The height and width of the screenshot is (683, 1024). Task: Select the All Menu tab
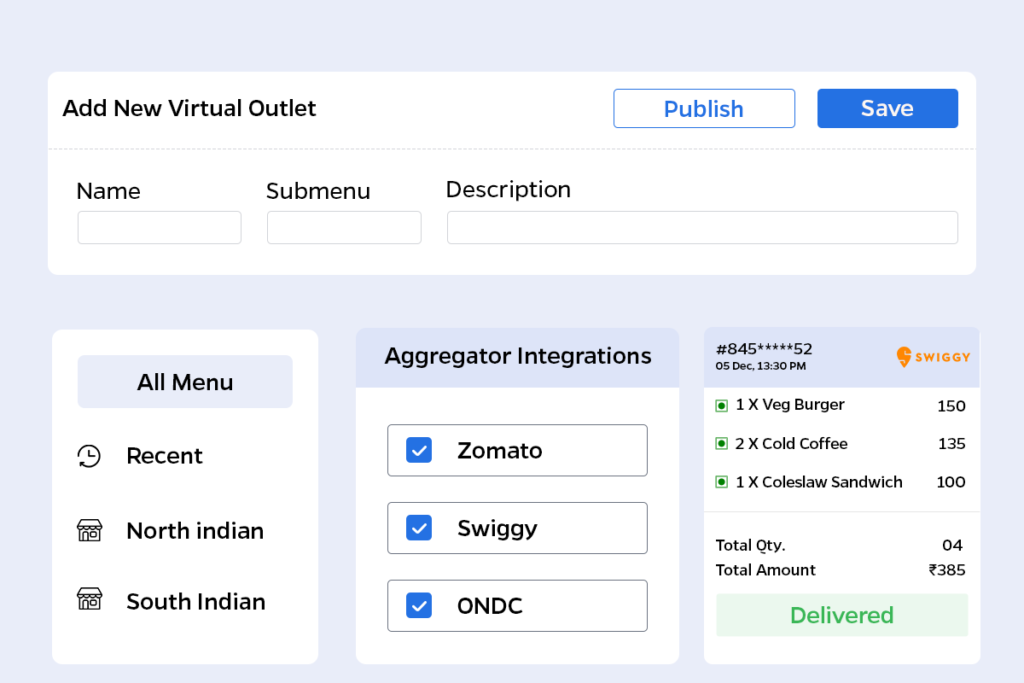coord(185,382)
